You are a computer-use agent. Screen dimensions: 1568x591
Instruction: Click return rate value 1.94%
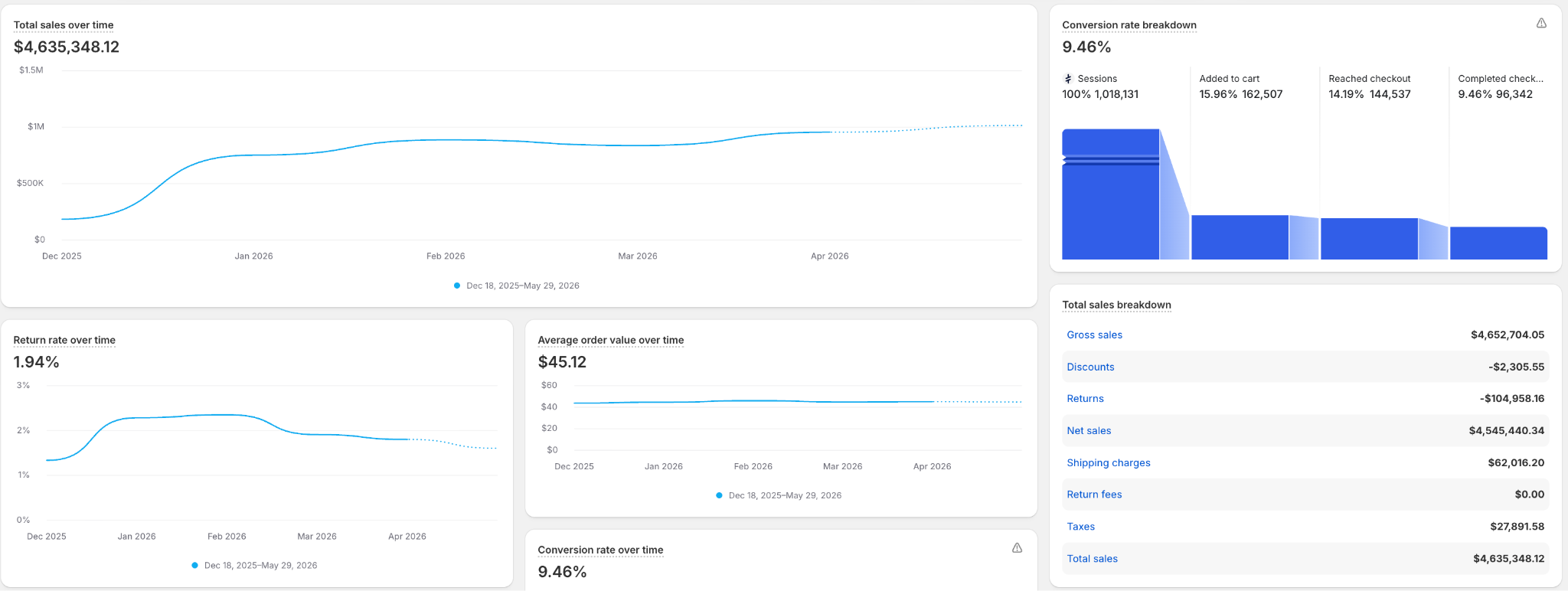[x=36, y=362]
